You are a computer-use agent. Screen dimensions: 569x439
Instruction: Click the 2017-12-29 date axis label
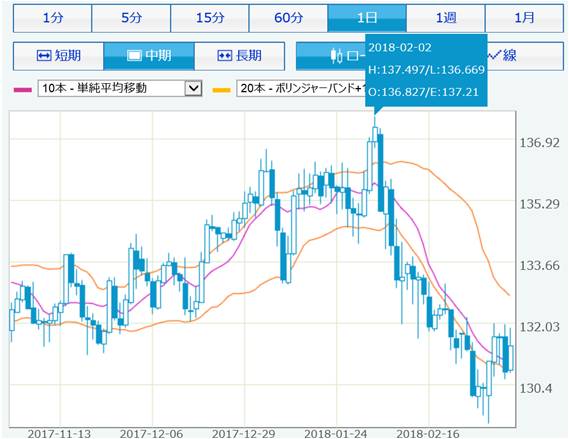(243, 434)
